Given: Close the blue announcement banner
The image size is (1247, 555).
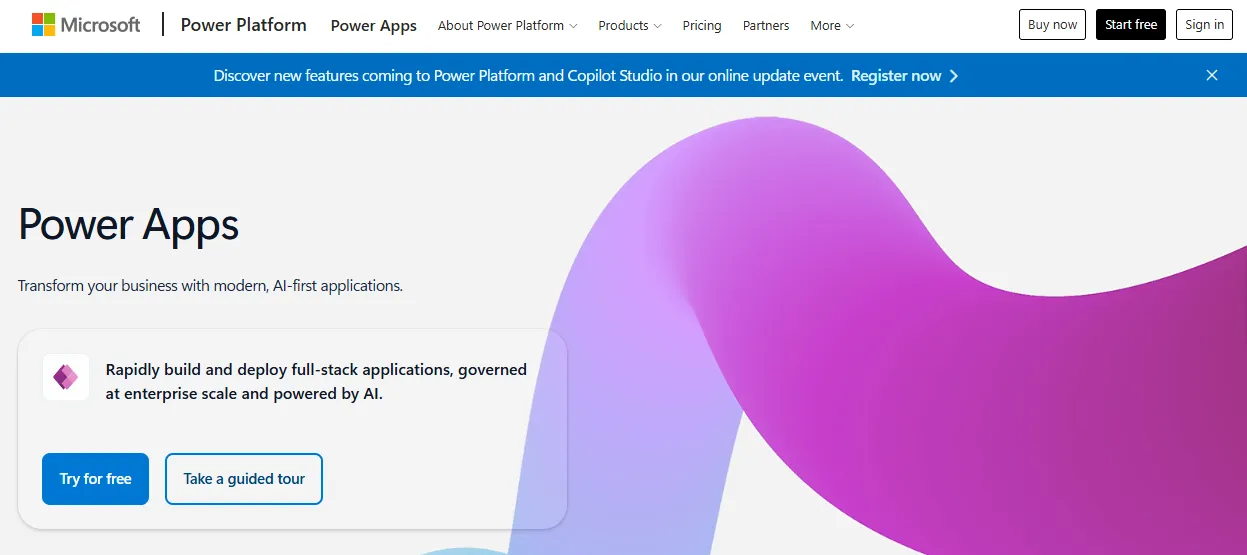Looking at the screenshot, I should point(1212,75).
